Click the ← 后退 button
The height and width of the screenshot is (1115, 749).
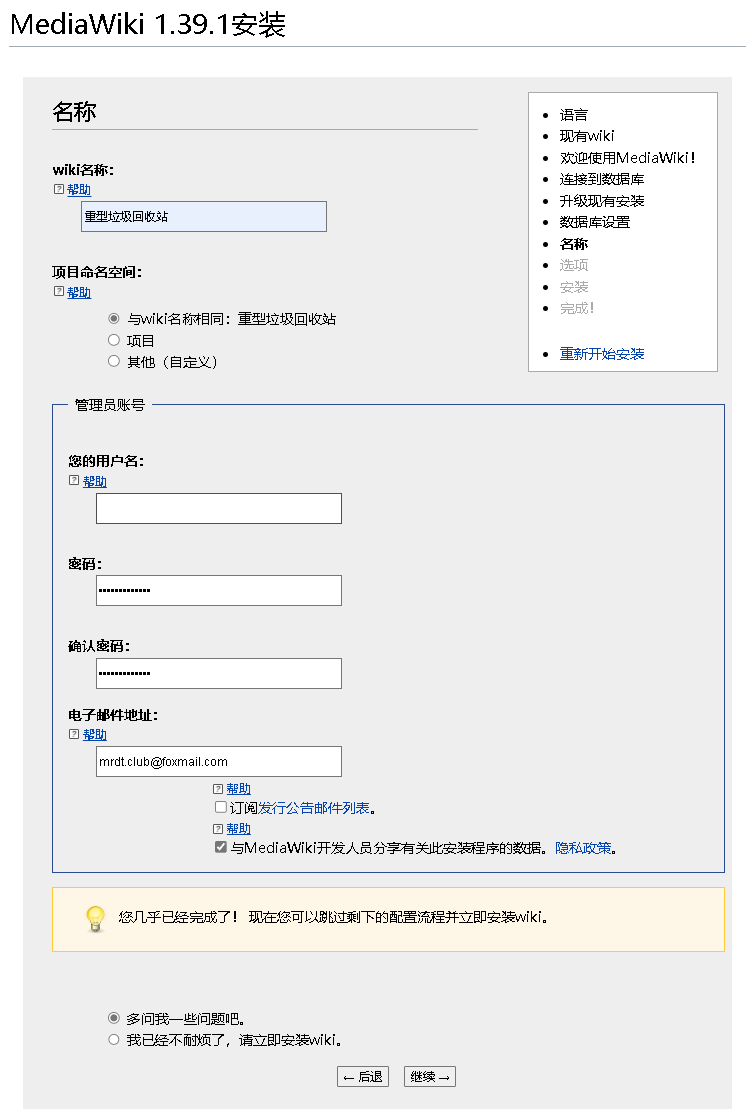[363, 1077]
